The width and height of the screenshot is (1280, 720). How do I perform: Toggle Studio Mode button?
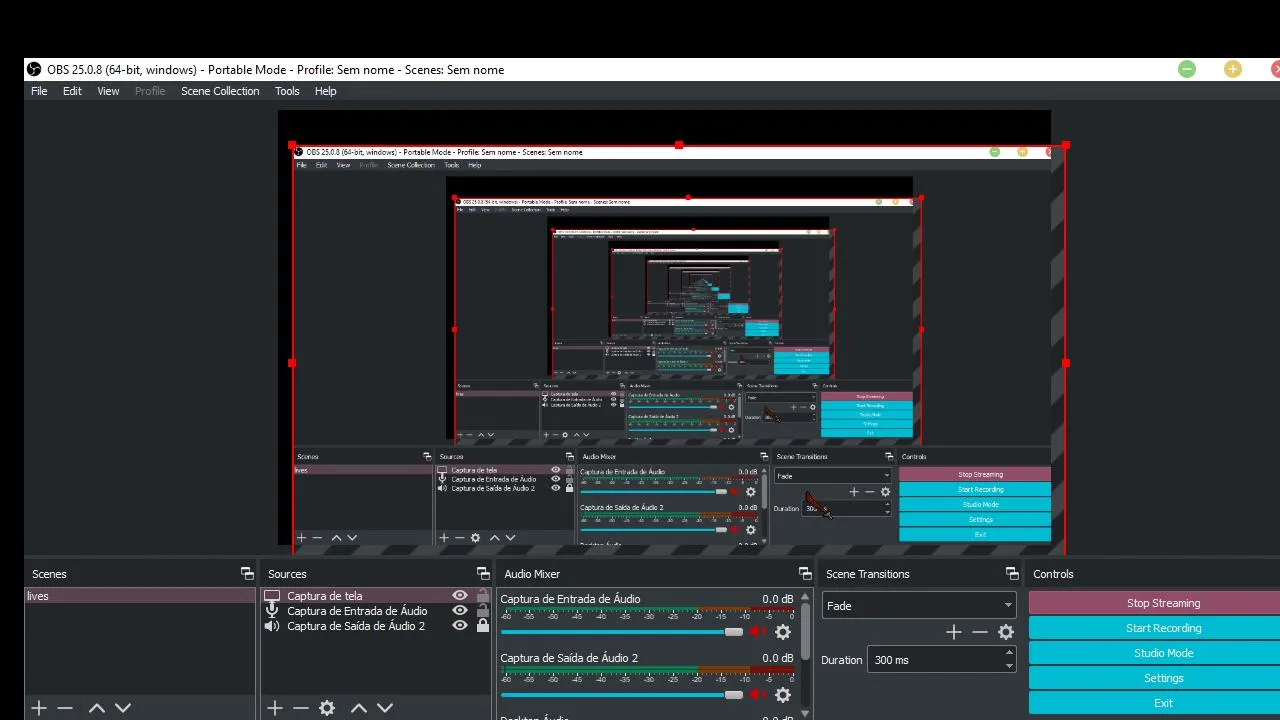coord(1163,653)
